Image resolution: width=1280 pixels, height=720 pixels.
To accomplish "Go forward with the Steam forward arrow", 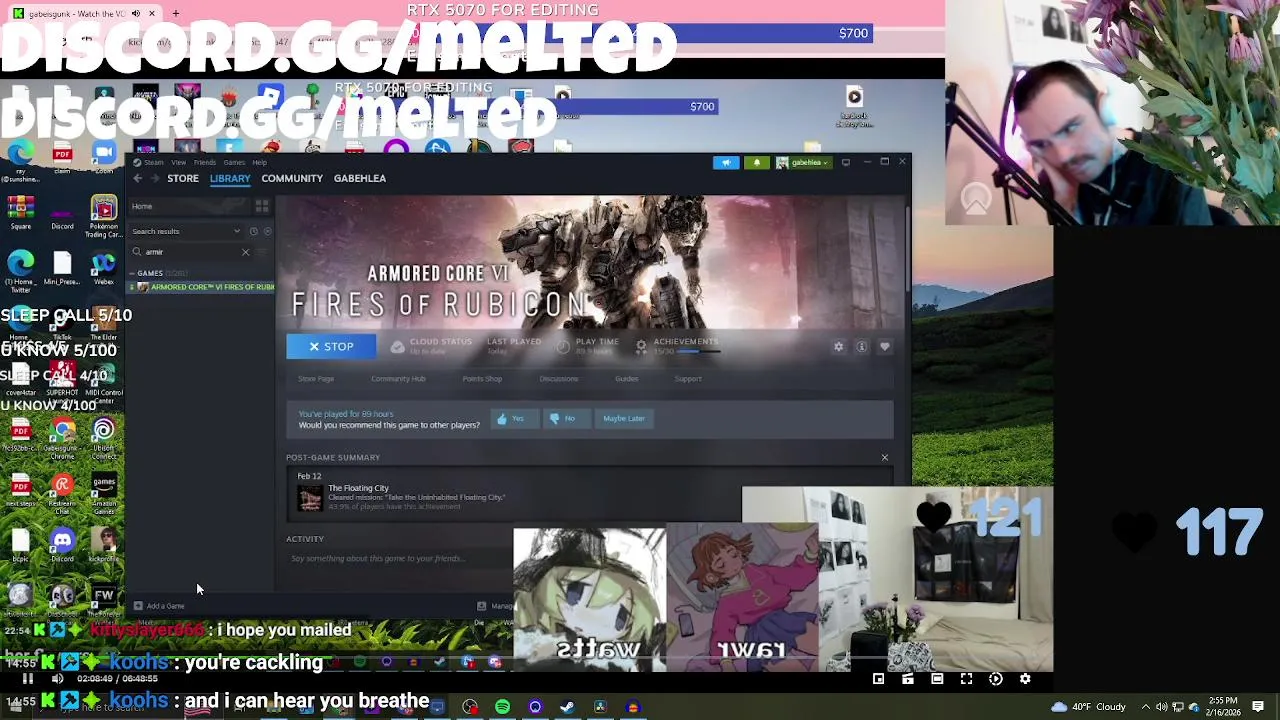I will coord(154,178).
